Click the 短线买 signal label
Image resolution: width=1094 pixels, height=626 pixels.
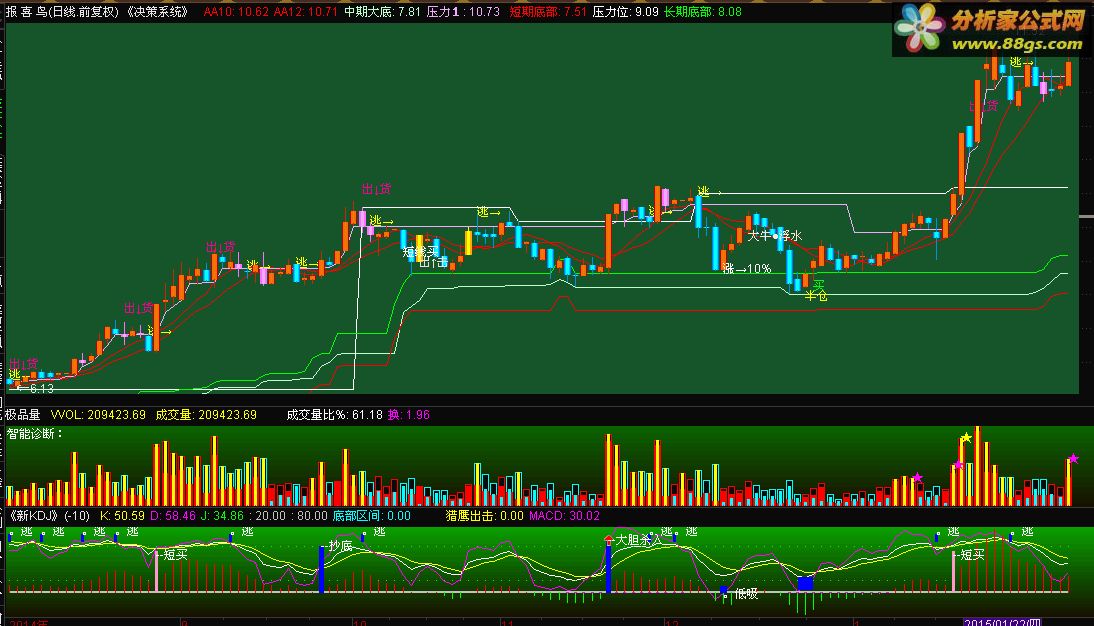(x=421, y=251)
